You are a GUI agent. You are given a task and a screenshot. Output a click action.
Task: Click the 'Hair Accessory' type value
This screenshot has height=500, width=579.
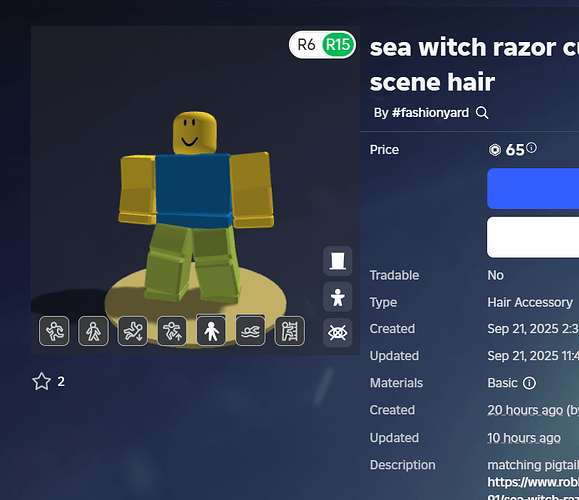(530, 302)
